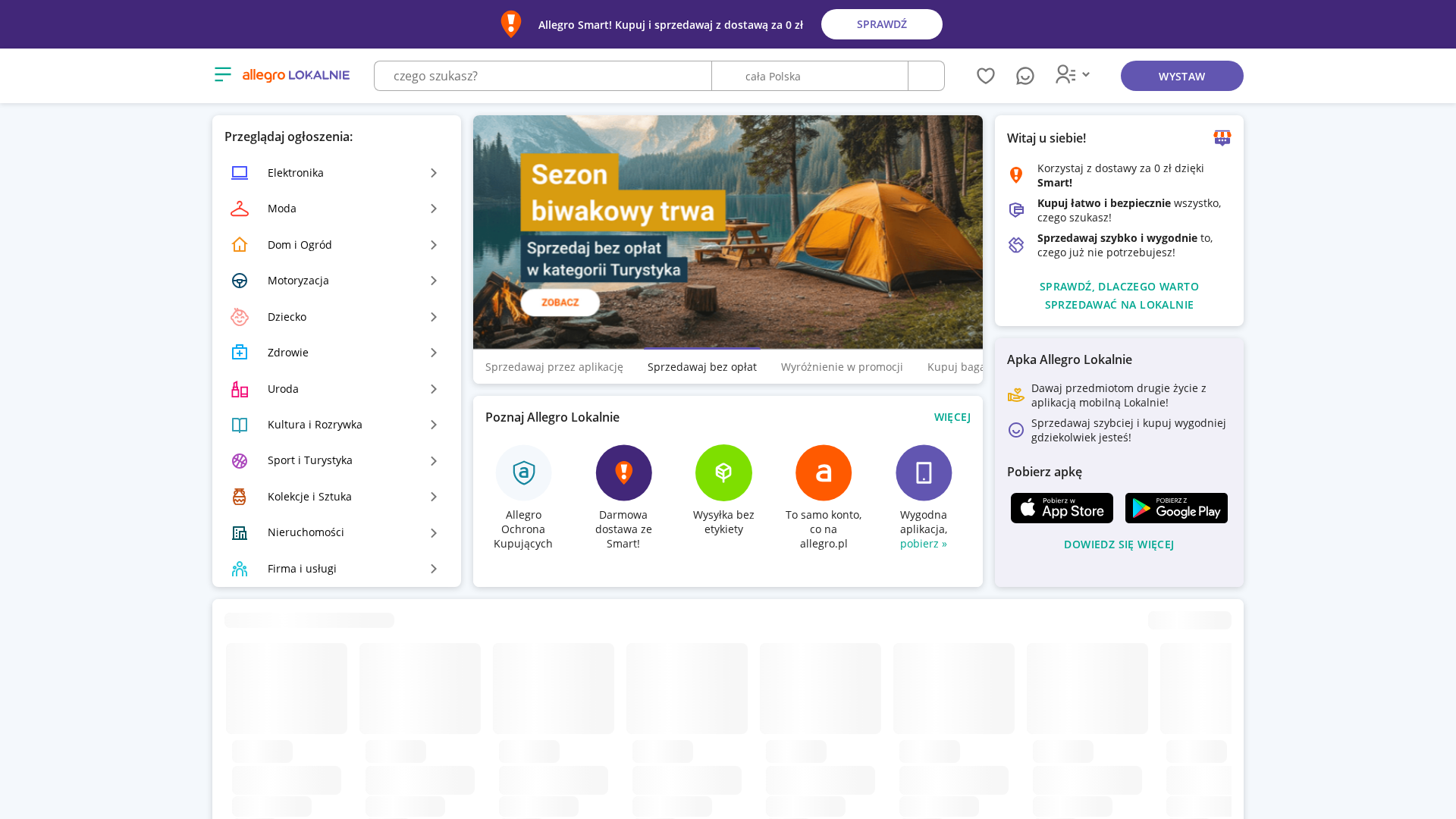Expand the Kultura i Rozrywka chevron
This screenshot has width=1456, height=819.
[434, 425]
